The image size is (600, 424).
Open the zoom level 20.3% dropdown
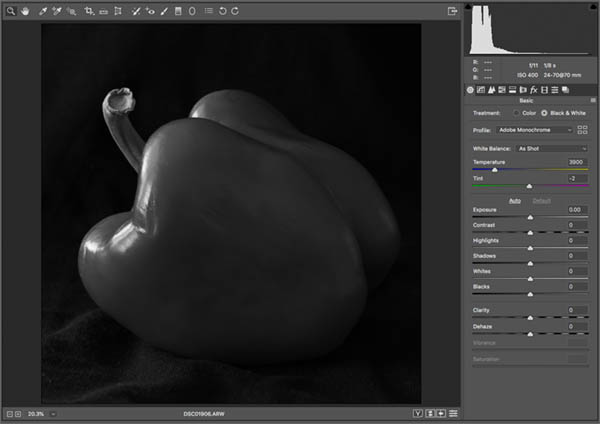tap(53, 414)
